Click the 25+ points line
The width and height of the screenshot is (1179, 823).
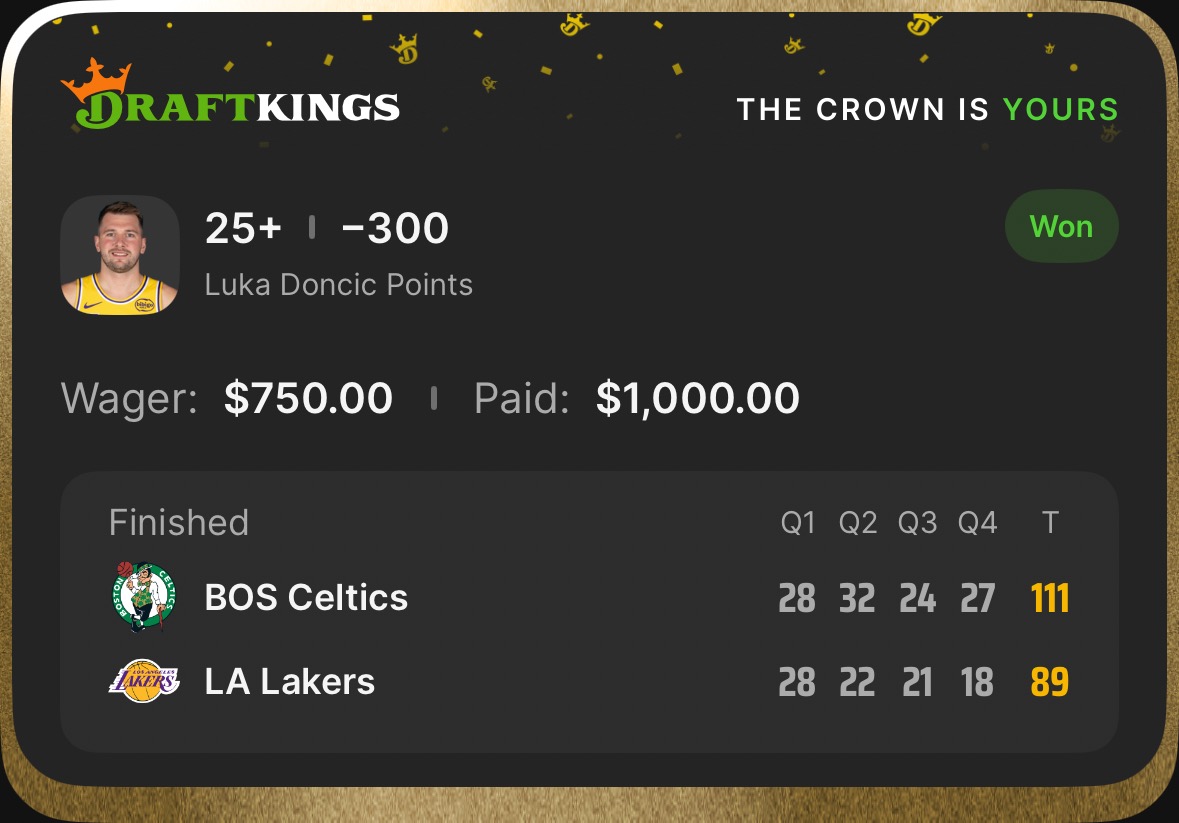[x=243, y=229]
